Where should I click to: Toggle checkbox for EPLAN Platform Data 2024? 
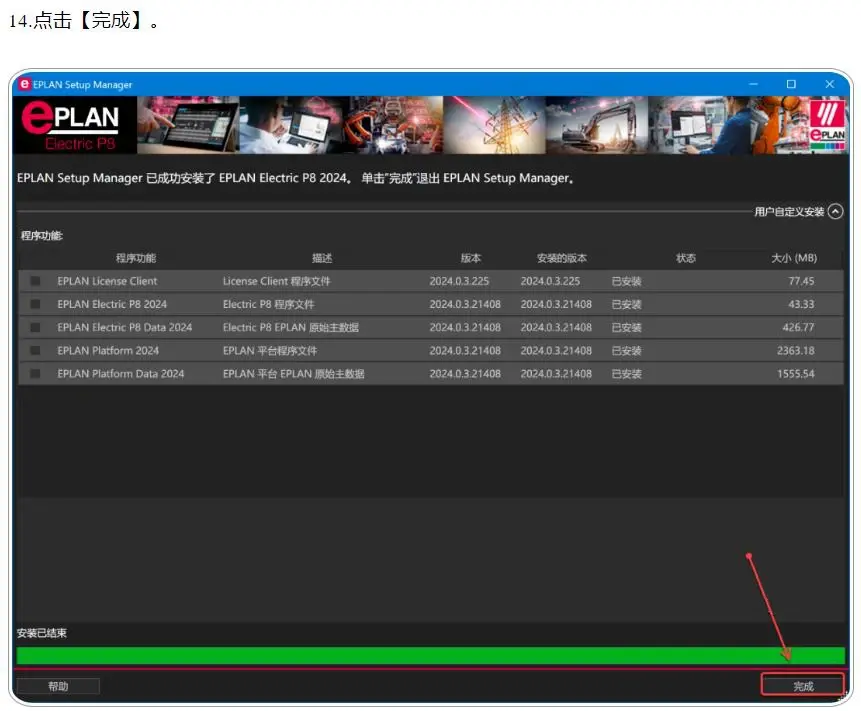tap(35, 373)
